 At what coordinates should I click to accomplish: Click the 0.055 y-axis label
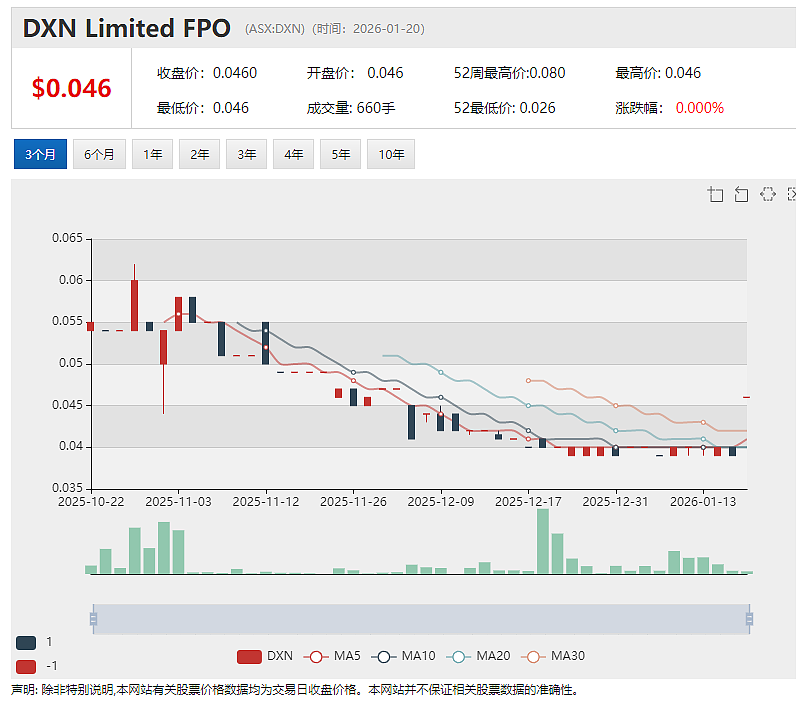point(67,321)
